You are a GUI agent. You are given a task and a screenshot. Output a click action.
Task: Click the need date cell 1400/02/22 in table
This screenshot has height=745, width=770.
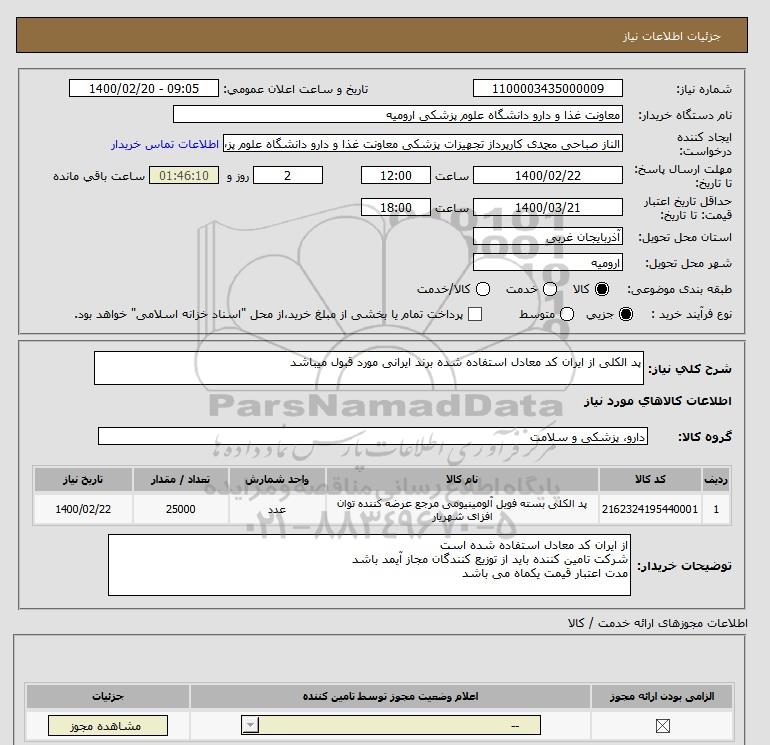coord(83,509)
